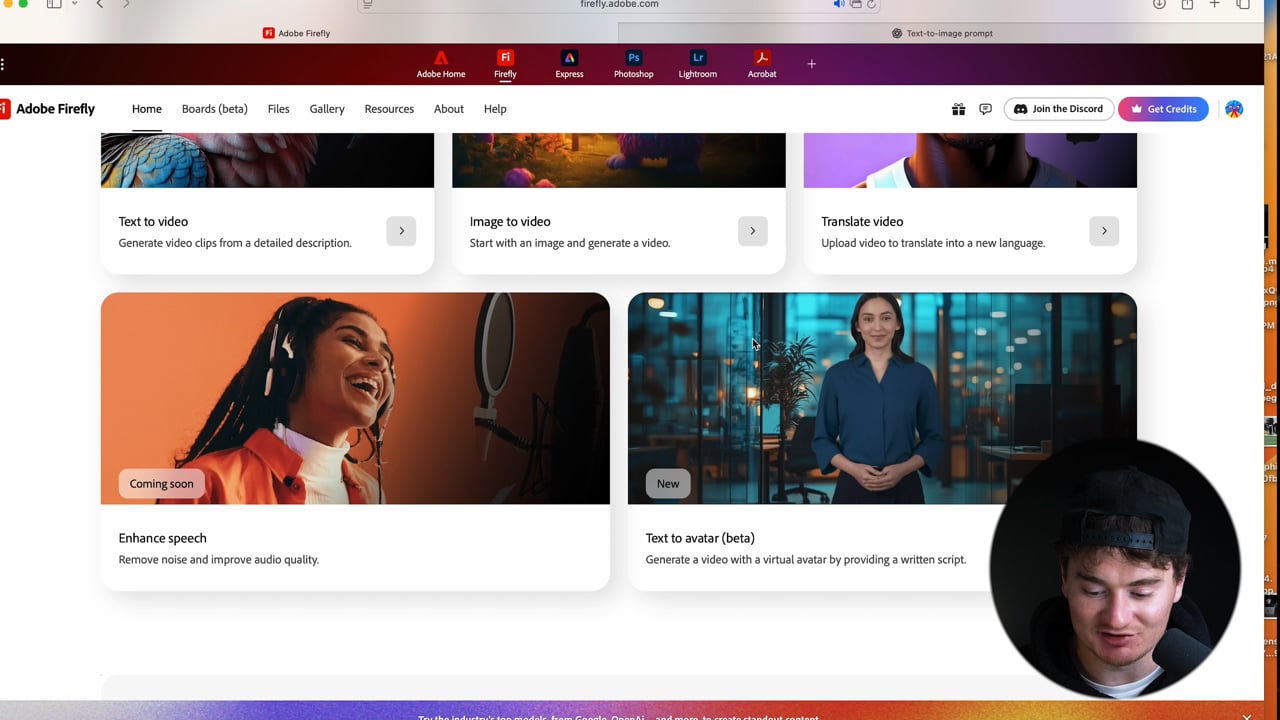Select the Enhance speech card image
Screen dimensions: 1280x720
point(355,398)
